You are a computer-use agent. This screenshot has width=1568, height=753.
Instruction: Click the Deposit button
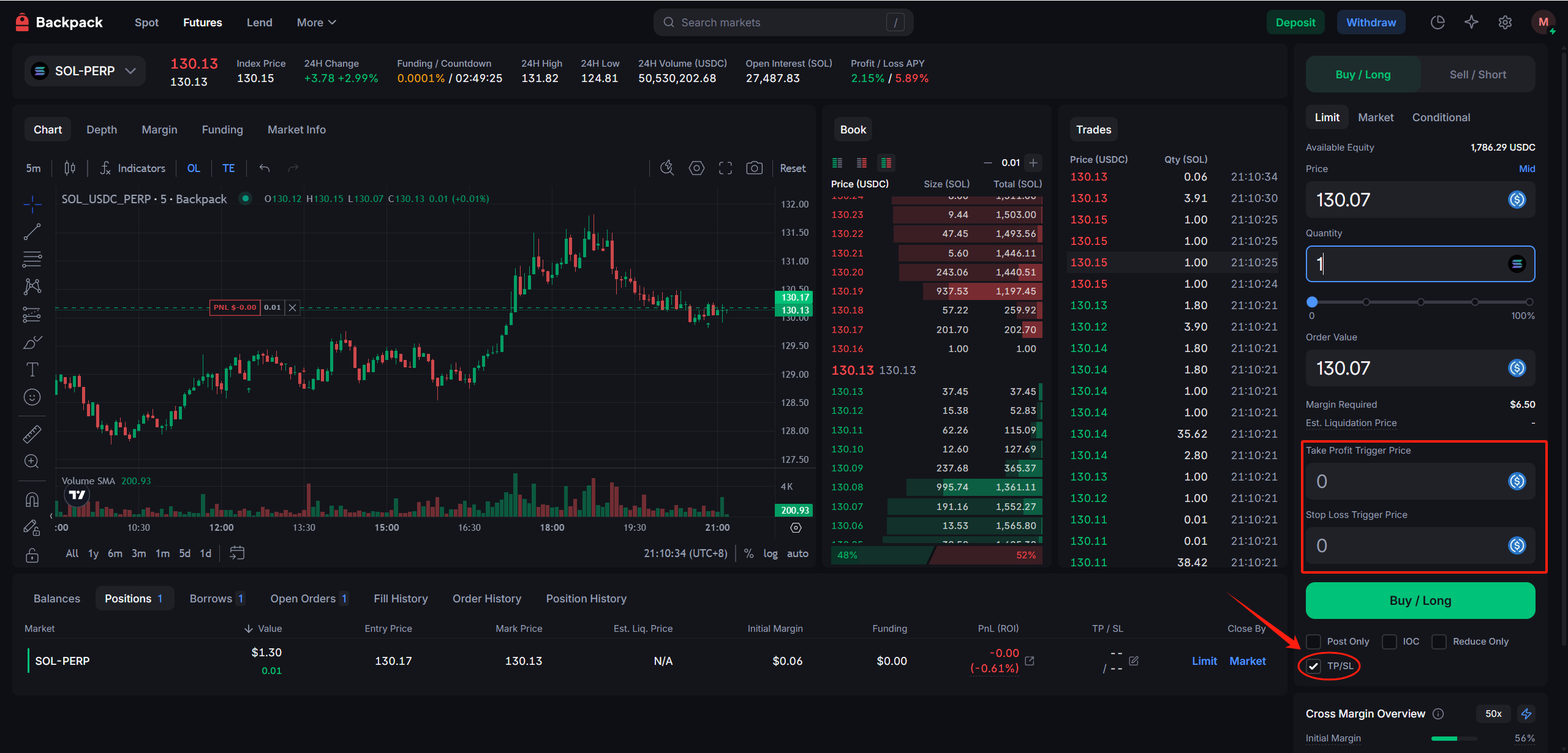1295,23
